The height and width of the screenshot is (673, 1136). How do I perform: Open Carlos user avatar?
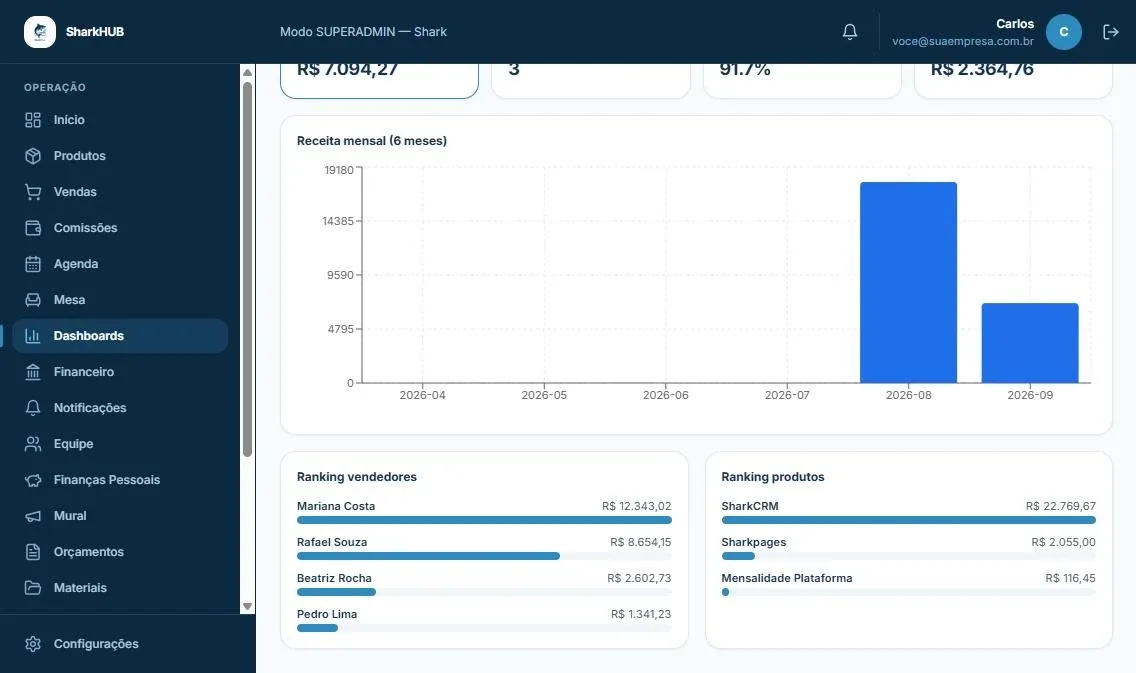coord(1064,32)
